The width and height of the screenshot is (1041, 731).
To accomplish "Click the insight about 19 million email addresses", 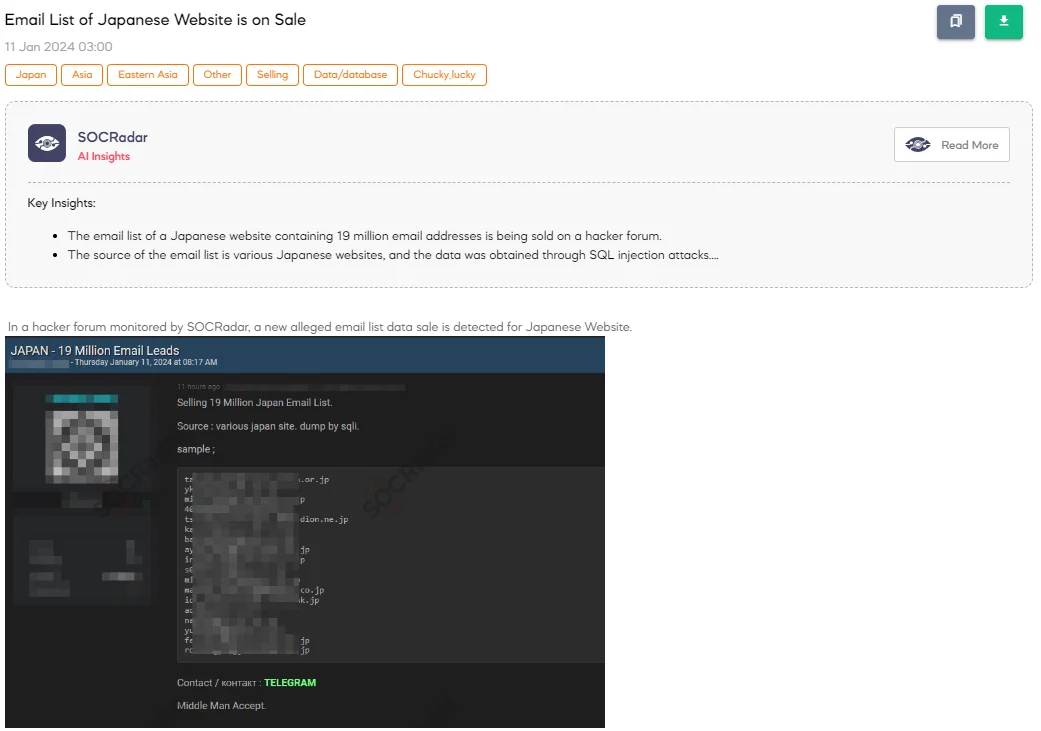I will tap(364, 236).
